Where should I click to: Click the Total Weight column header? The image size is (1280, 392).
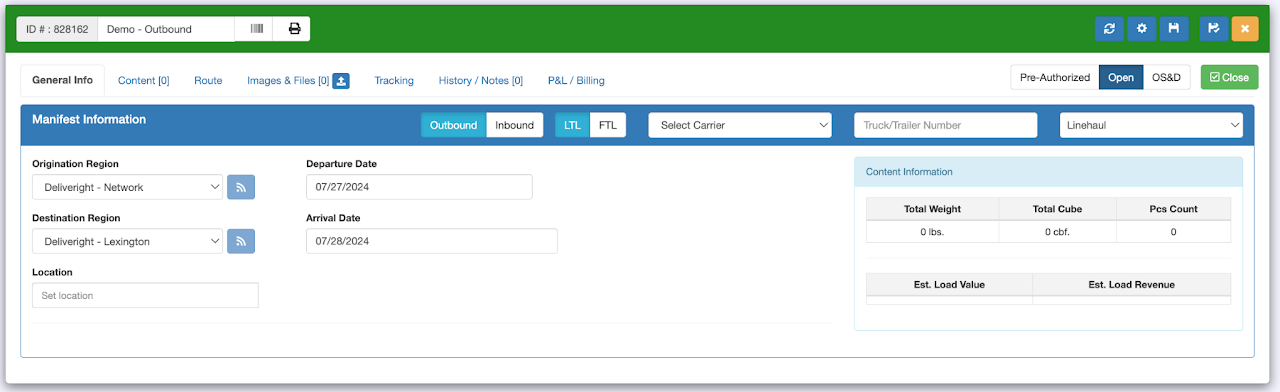coord(932,209)
